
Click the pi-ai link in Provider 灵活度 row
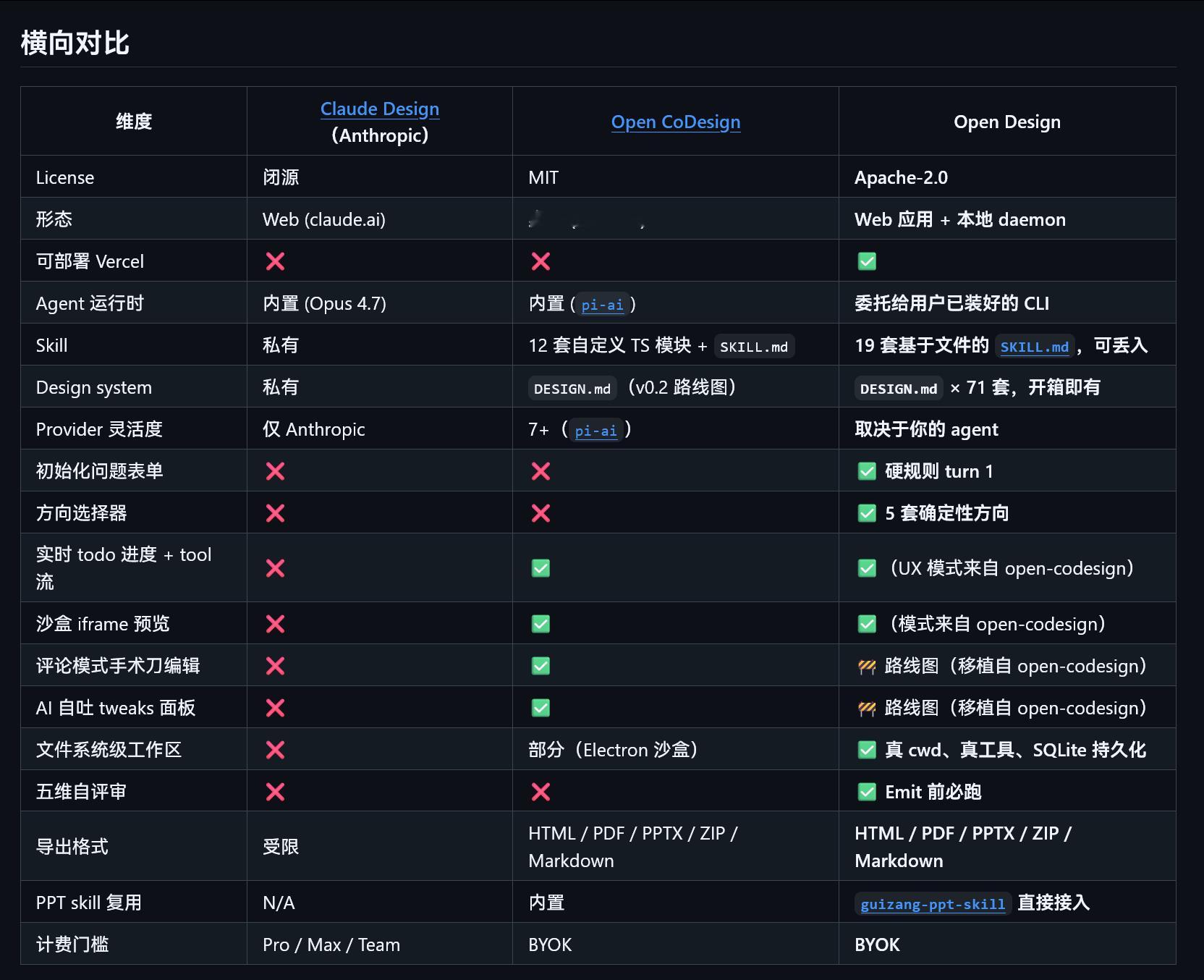[x=595, y=431]
